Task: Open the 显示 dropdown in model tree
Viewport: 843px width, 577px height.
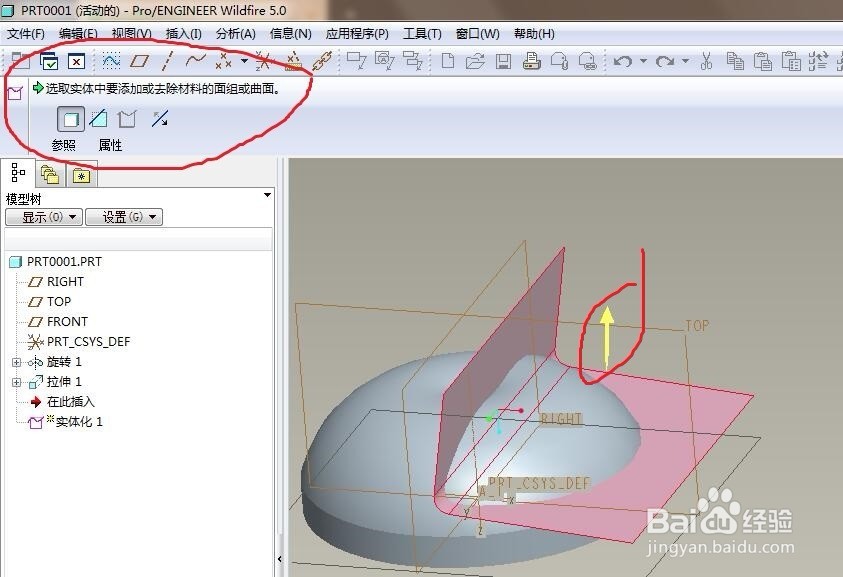Action: pos(44,217)
